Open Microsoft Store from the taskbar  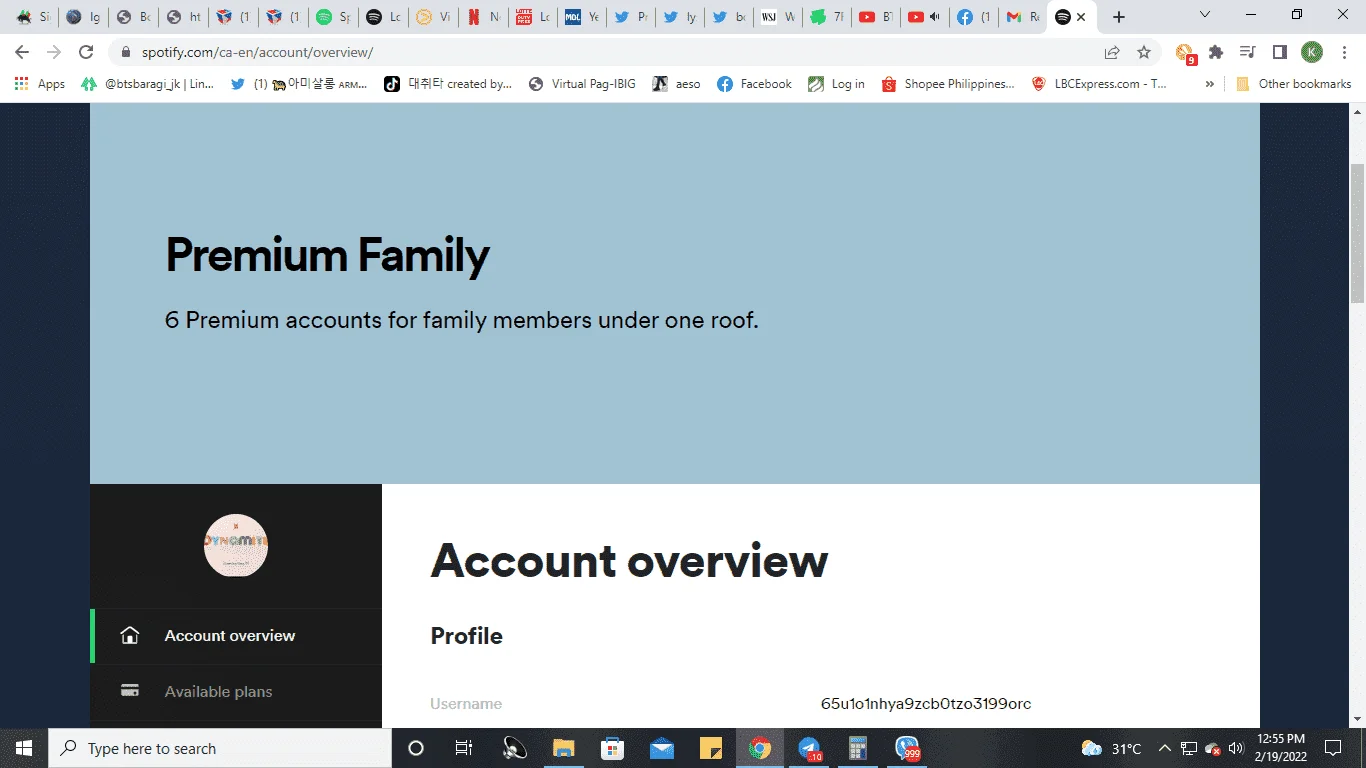pos(612,748)
